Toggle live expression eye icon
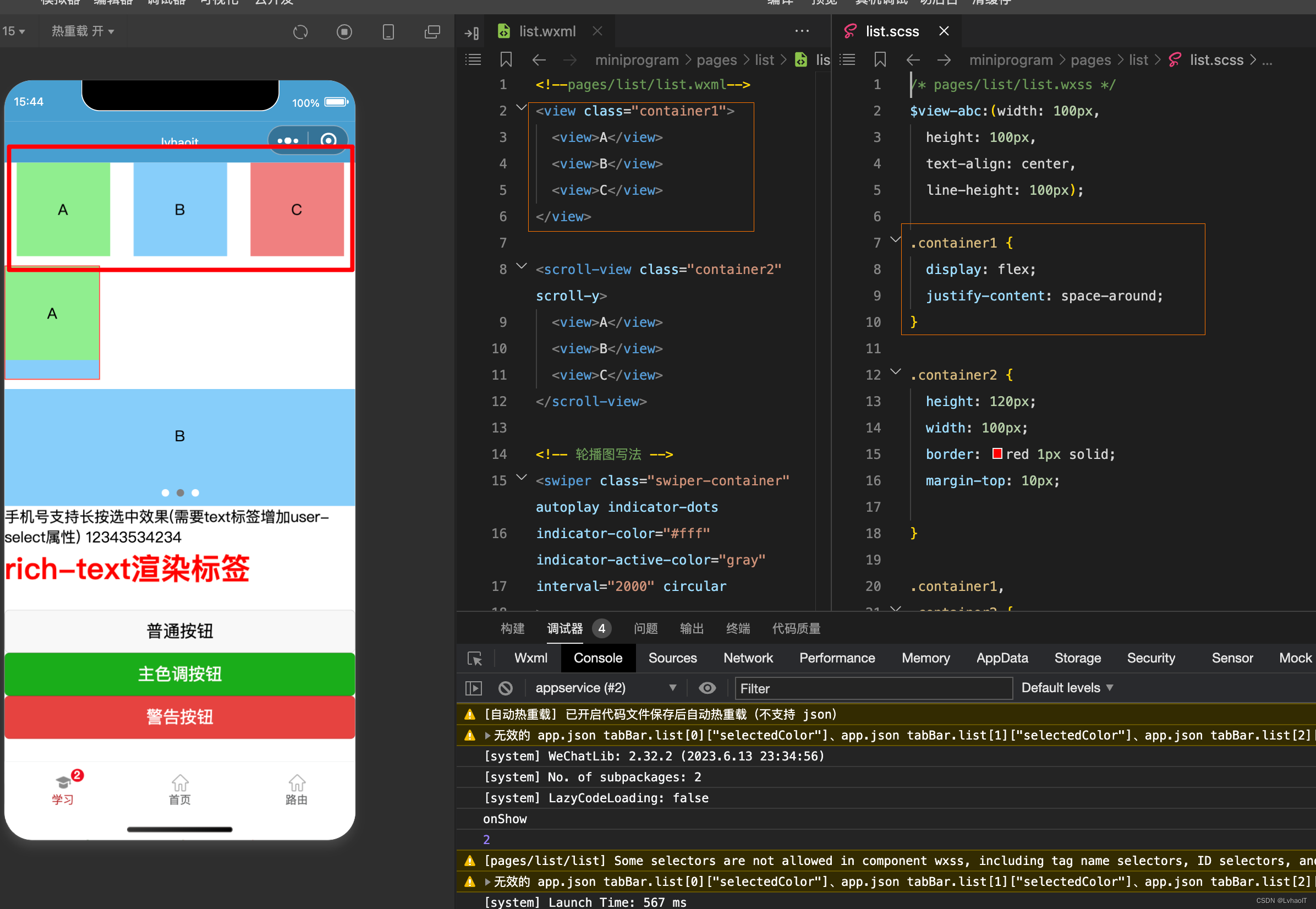The image size is (1316, 909). (706, 688)
